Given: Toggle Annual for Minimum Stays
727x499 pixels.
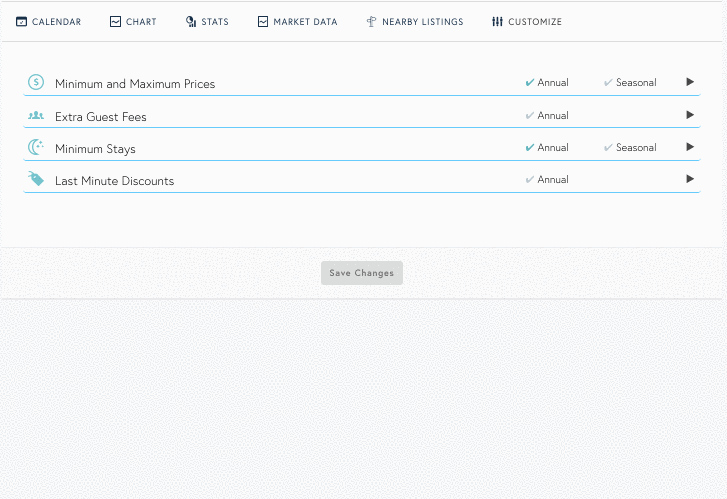Looking at the screenshot, I should click(547, 147).
